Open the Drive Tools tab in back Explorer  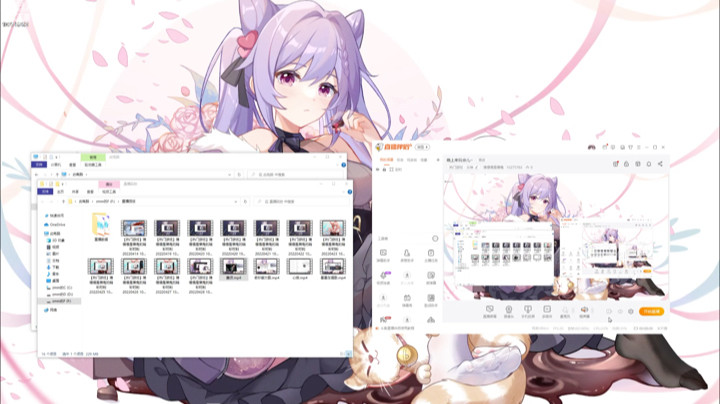click(x=93, y=164)
